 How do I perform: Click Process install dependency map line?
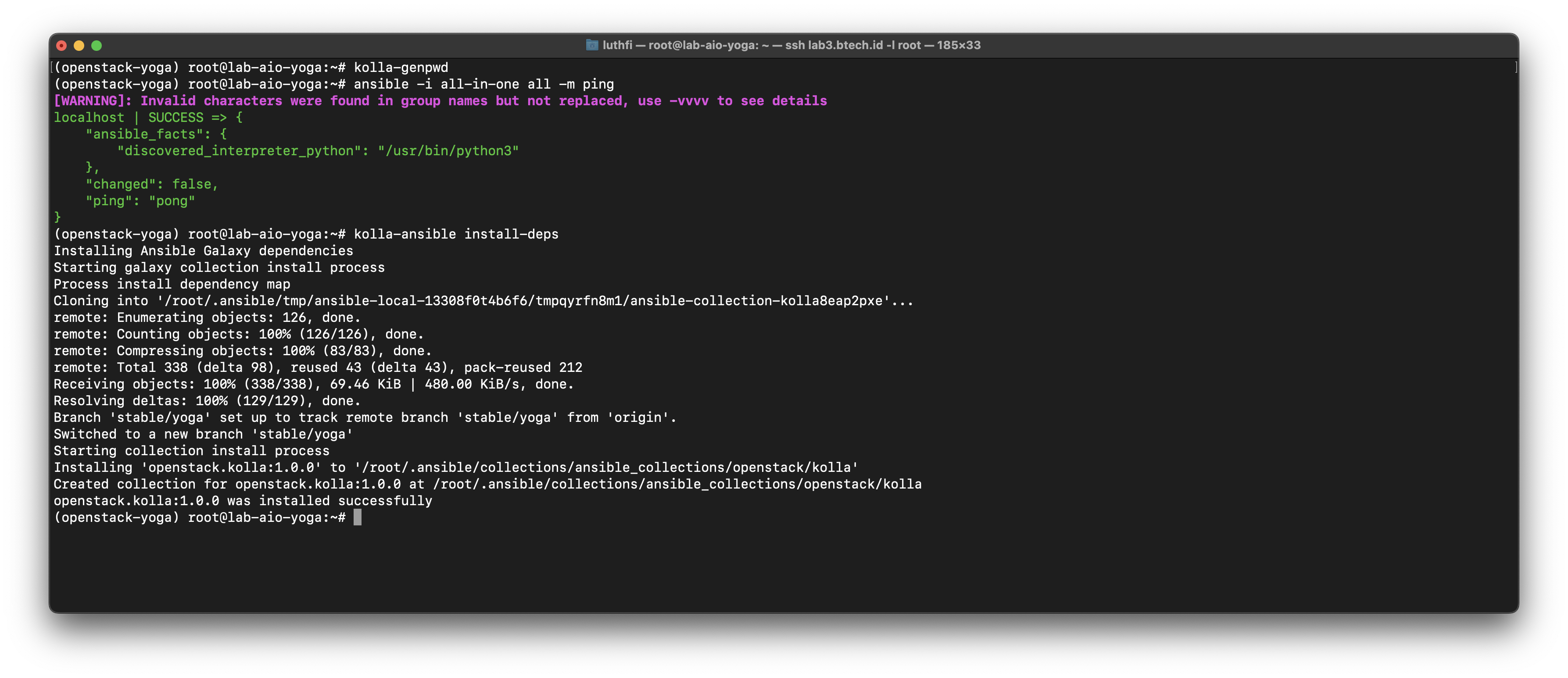[172, 284]
